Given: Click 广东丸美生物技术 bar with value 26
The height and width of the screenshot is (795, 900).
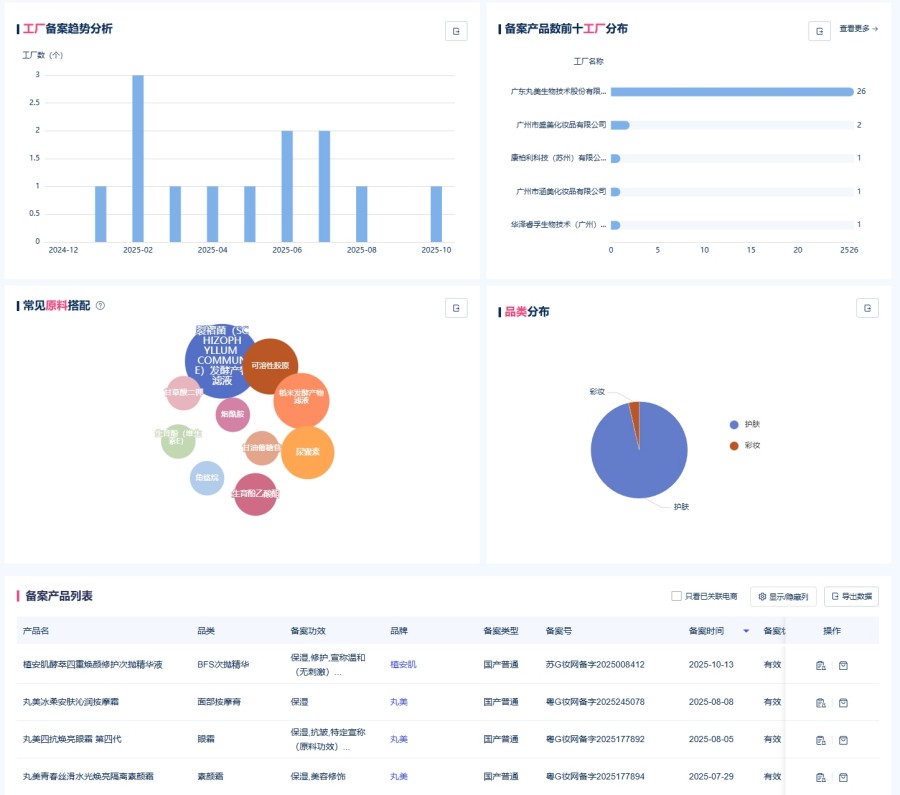Looking at the screenshot, I should (x=731, y=91).
